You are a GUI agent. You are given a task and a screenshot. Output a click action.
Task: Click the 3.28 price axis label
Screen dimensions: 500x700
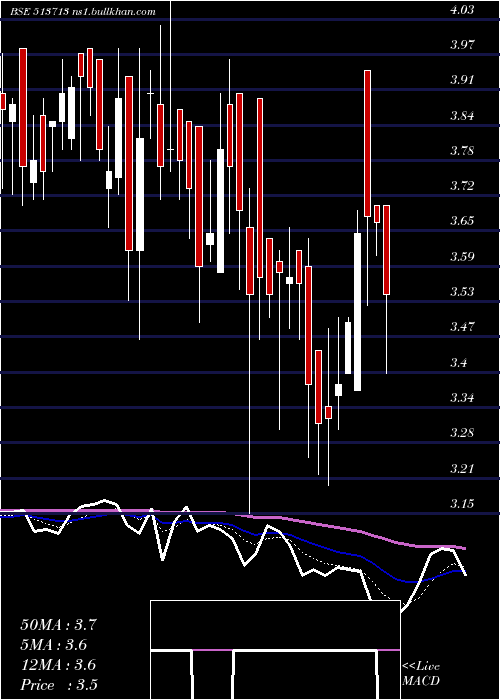tap(462, 432)
